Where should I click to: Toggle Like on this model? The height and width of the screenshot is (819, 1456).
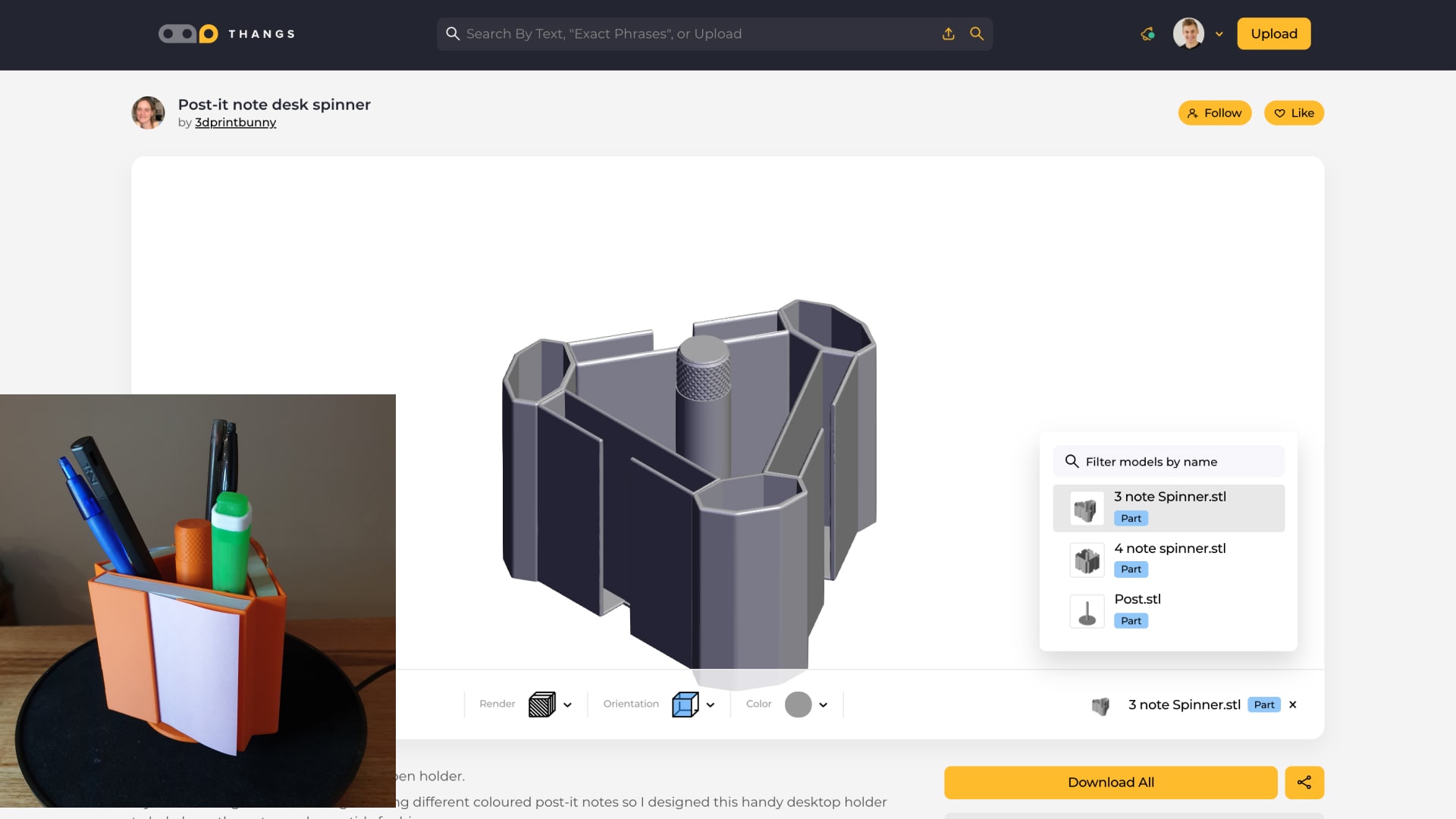tap(1294, 112)
